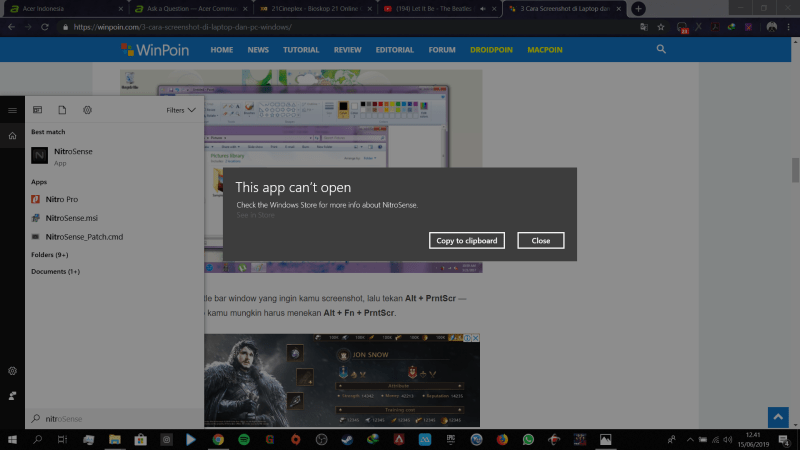Click the WinPoin logo
The image size is (800, 450).
coord(155,49)
